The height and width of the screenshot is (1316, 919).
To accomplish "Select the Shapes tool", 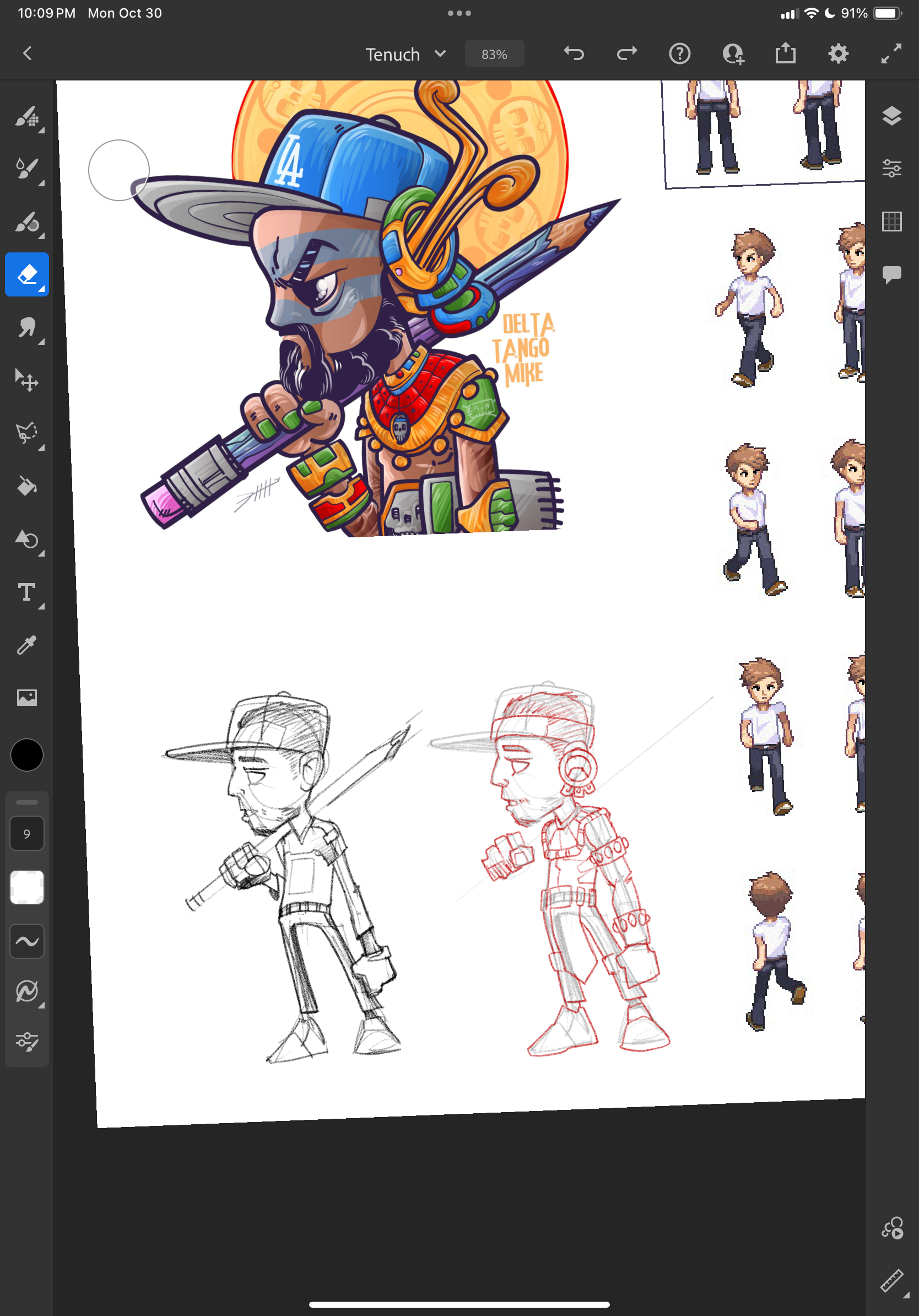I will point(27,540).
